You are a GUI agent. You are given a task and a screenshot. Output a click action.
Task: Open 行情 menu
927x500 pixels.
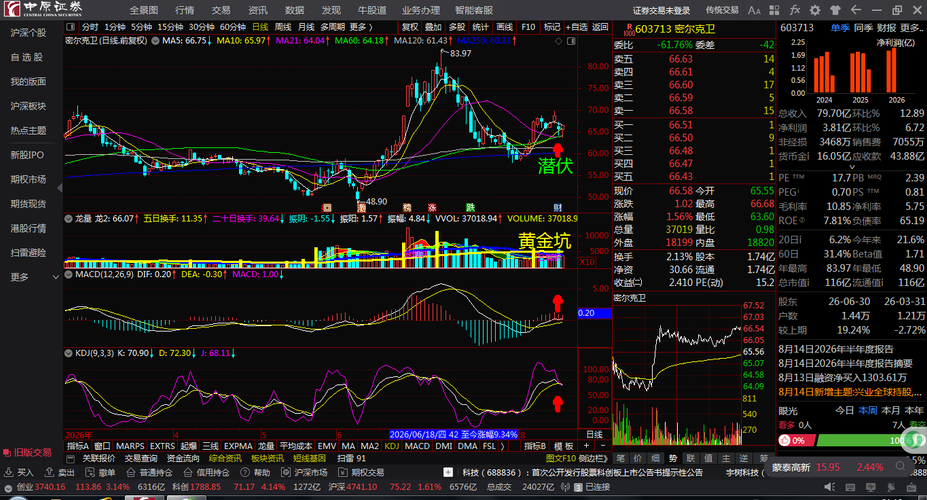(x=184, y=10)
